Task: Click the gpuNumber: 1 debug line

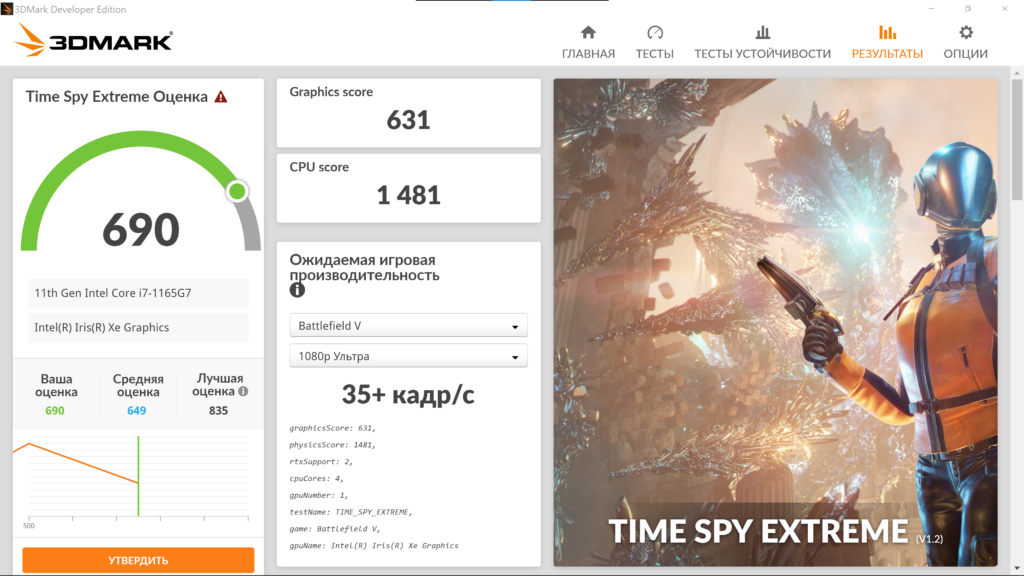Action: [x=319, y=496]
